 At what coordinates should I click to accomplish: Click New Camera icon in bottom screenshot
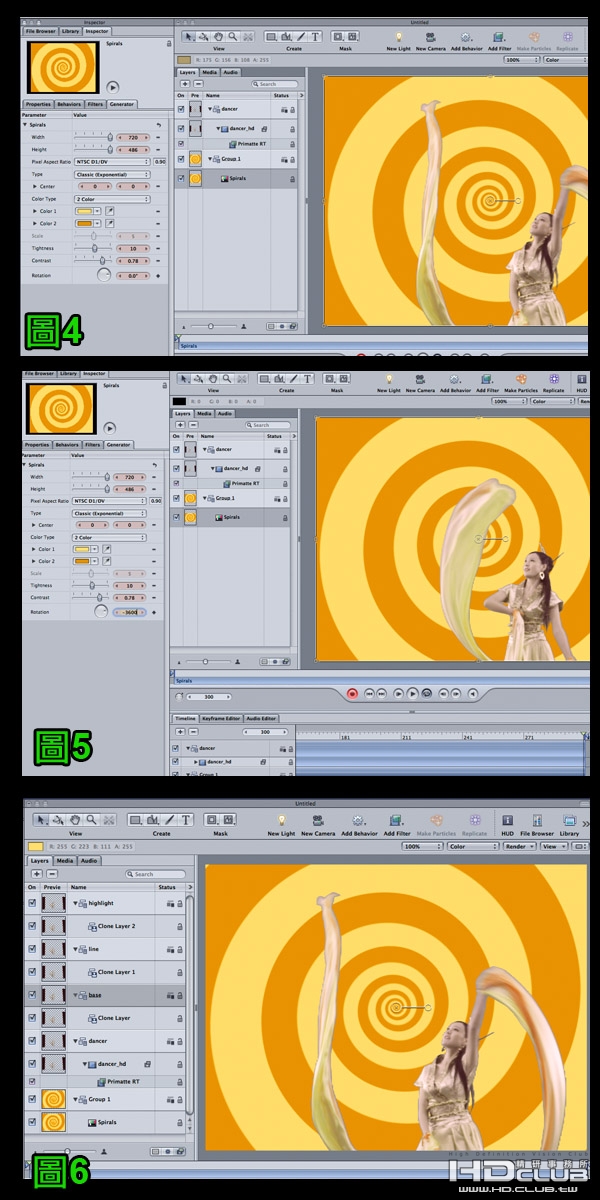[318, 819]
